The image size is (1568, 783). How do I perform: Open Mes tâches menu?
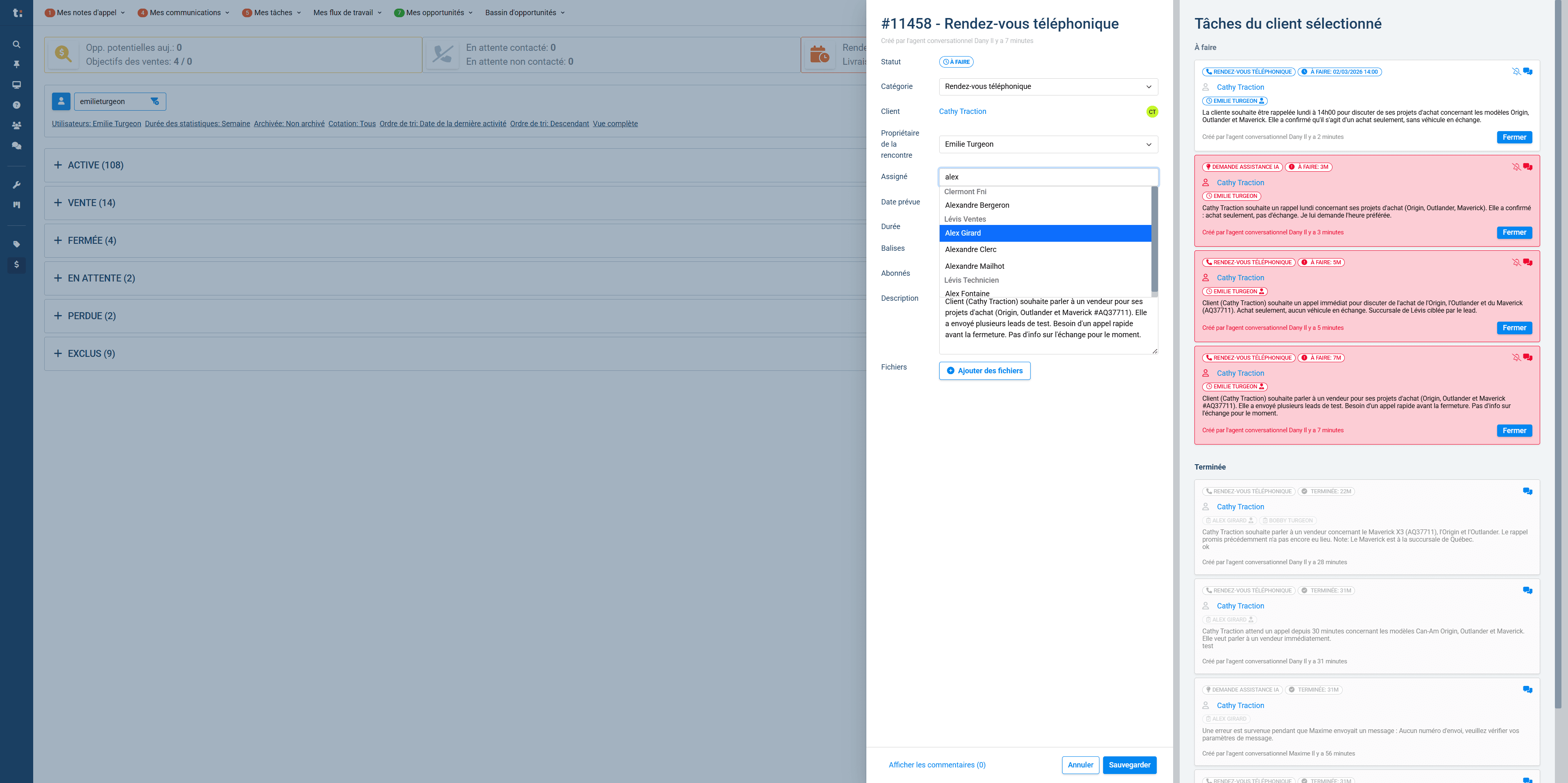(x=272, y=13)
